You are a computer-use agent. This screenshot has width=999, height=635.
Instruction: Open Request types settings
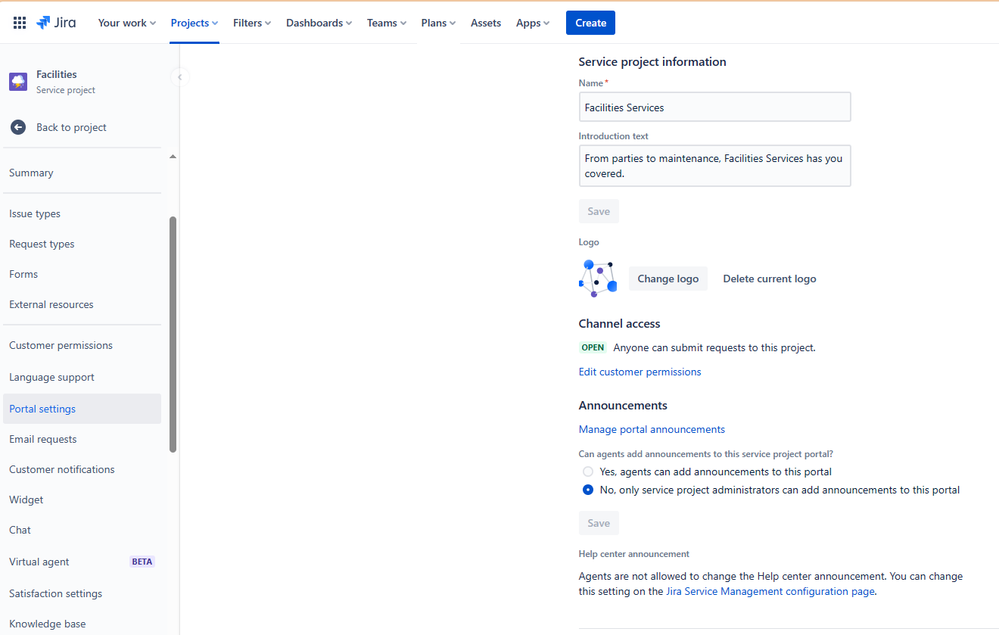pos(82,244)
